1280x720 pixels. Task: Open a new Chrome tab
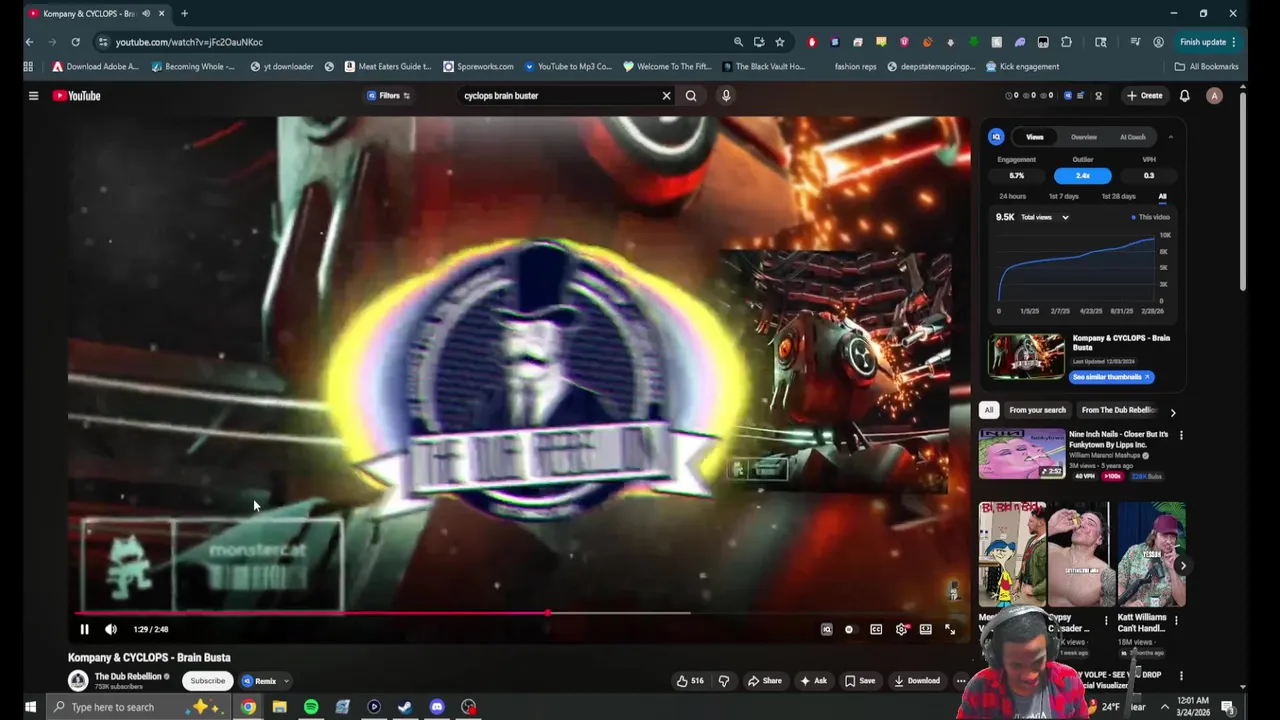pyautogui.click(x=184, y=13)
